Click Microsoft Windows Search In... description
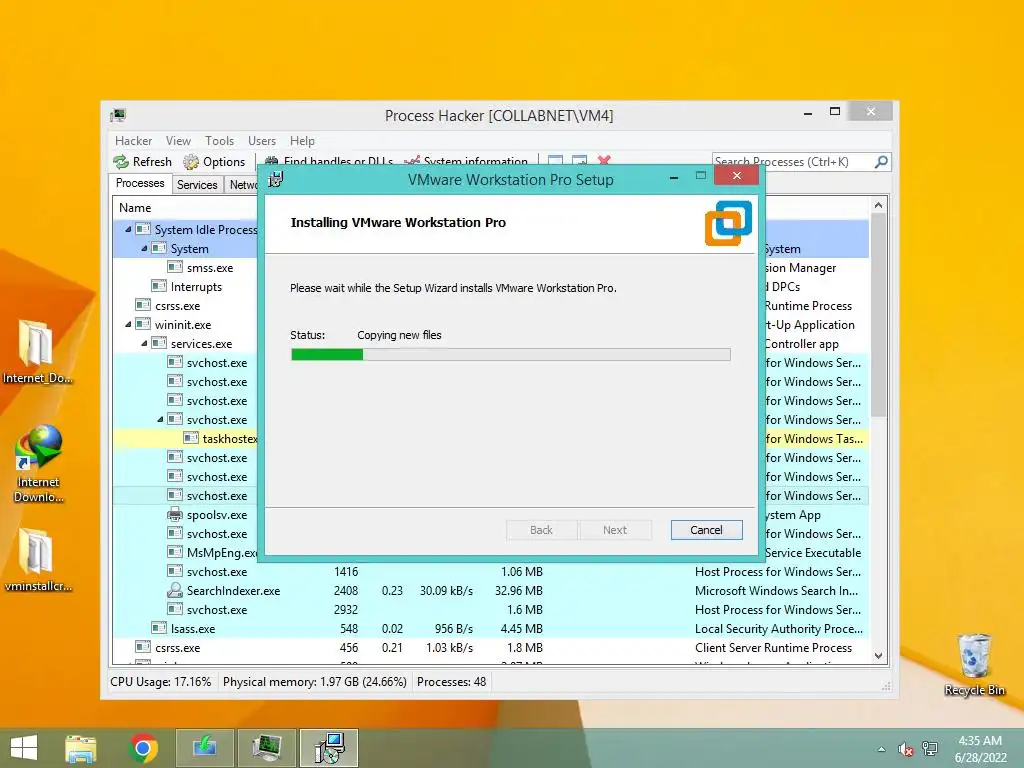Screen dimensions: 1024x768 point(776,590)
